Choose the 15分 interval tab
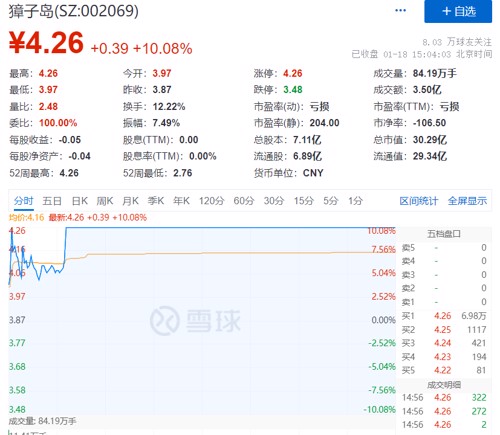Image resolution: width=500 pixels, height=435 pixels. (304, 201)
